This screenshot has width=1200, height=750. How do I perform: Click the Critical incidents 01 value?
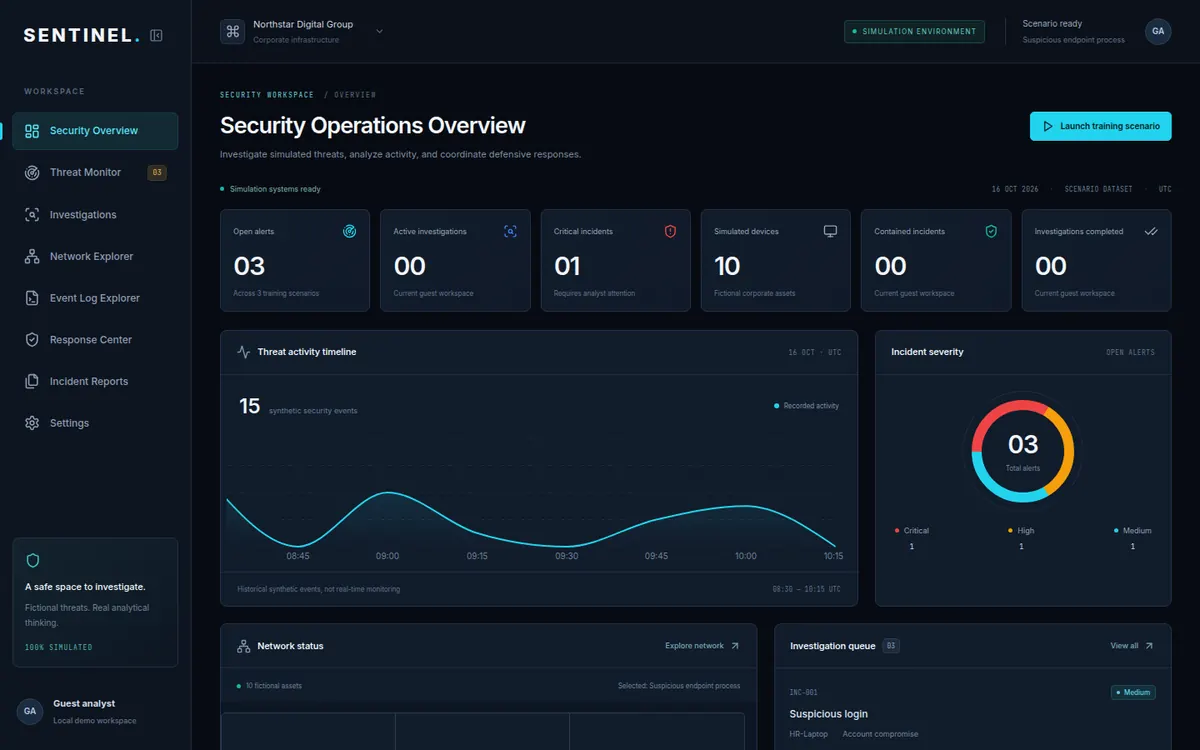(x=568, y=266)
